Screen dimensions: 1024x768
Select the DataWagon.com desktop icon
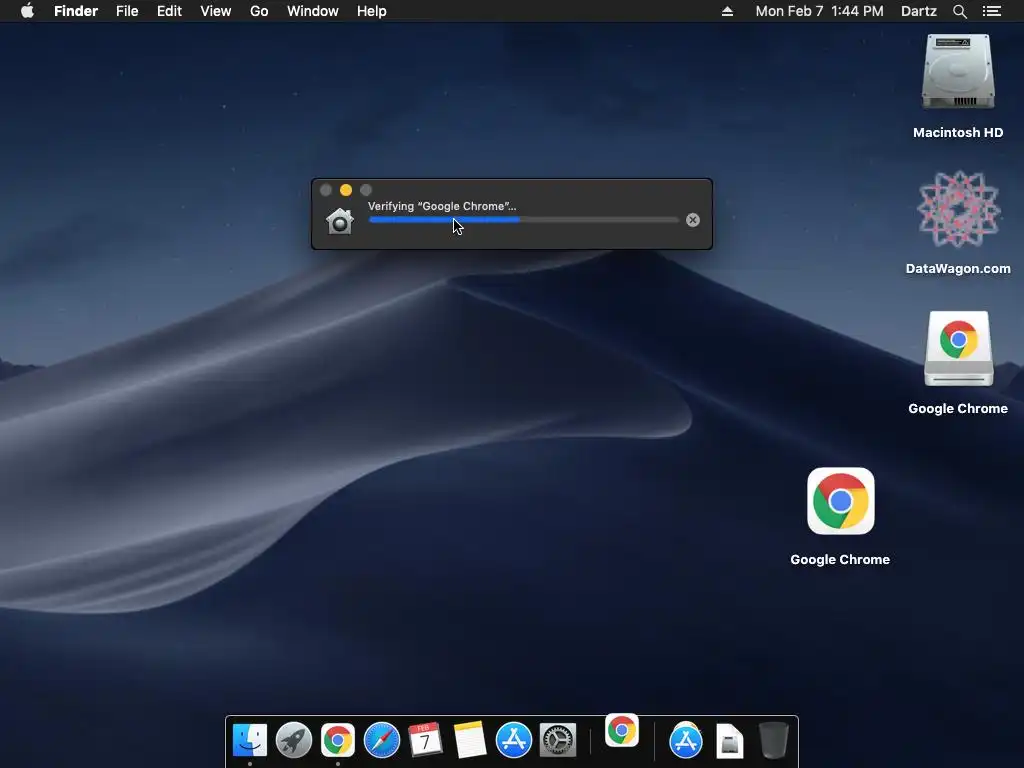click(958, 209)
